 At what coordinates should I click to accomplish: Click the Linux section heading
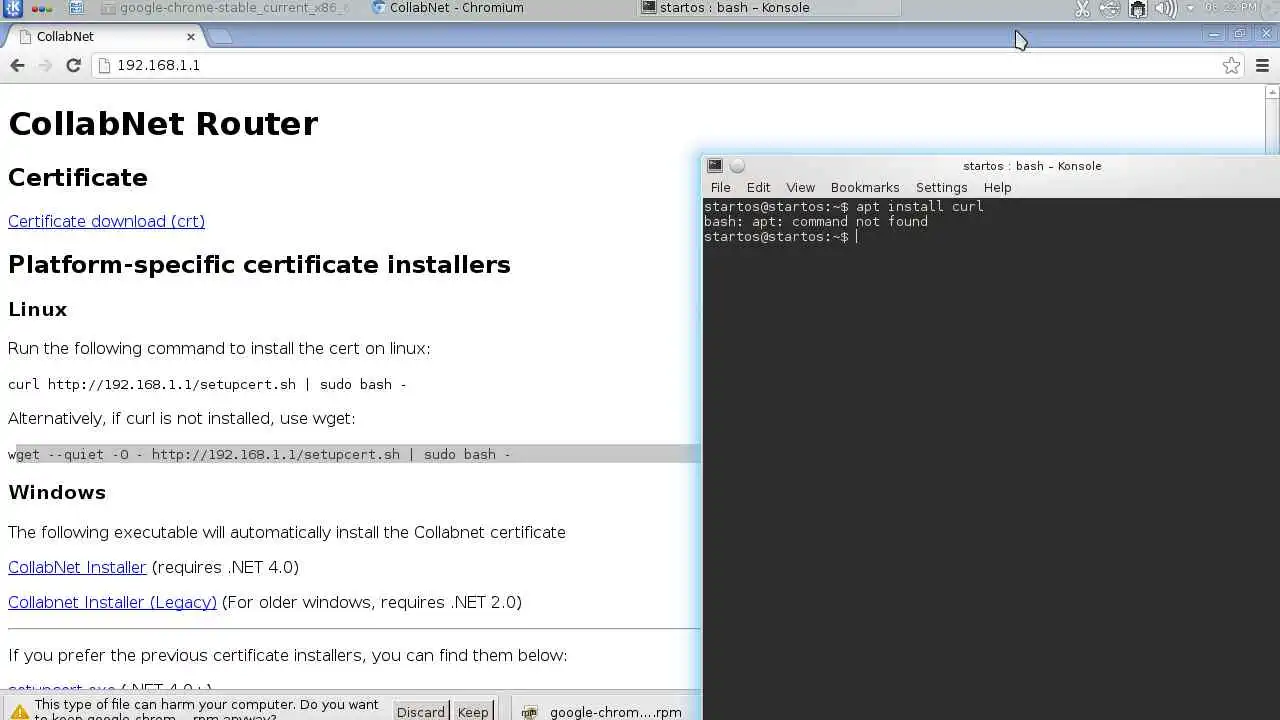38,309
